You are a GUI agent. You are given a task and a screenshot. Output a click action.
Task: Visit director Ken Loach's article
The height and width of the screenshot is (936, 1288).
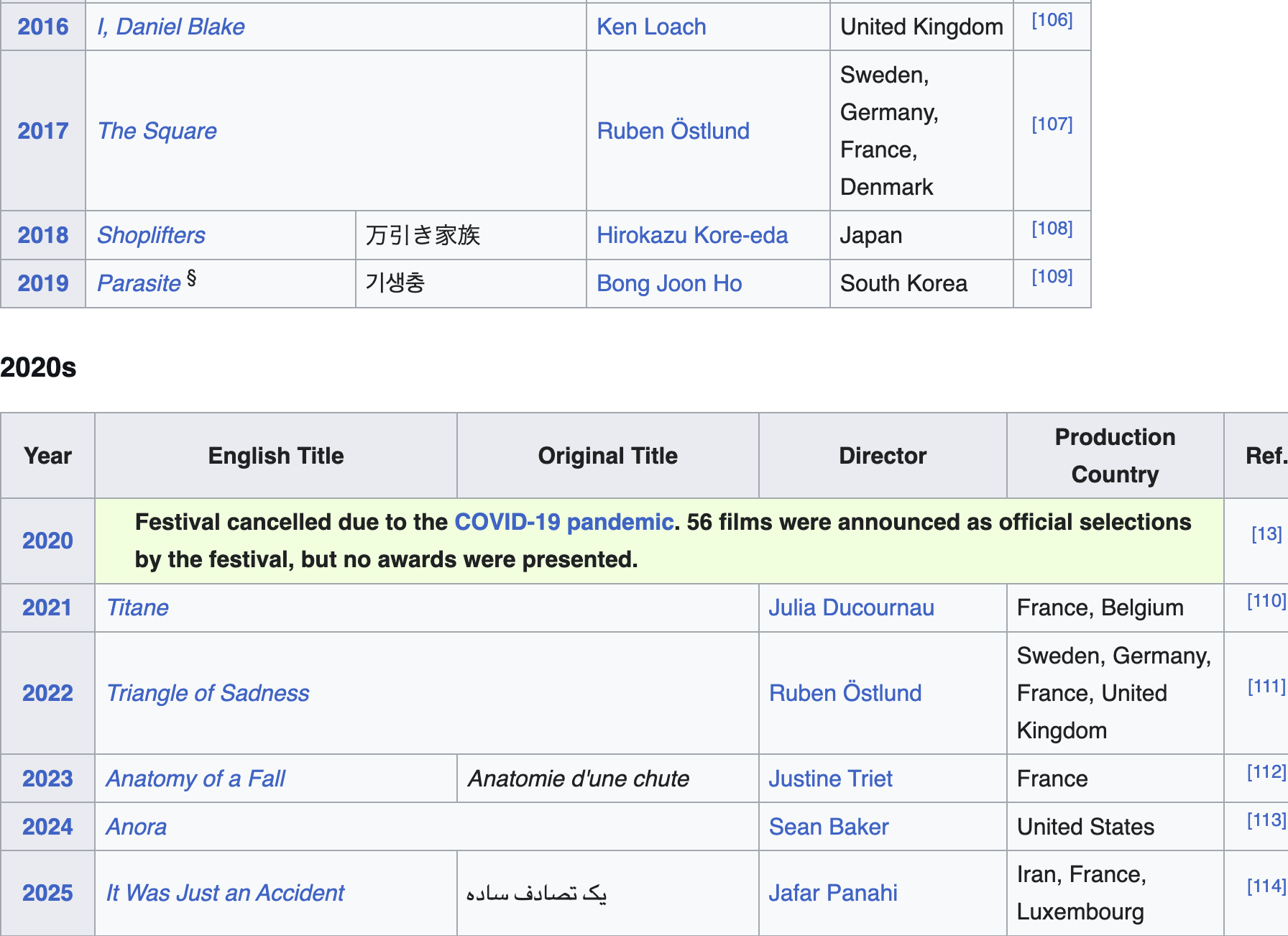pyautogui.click(x=651, y=27)
